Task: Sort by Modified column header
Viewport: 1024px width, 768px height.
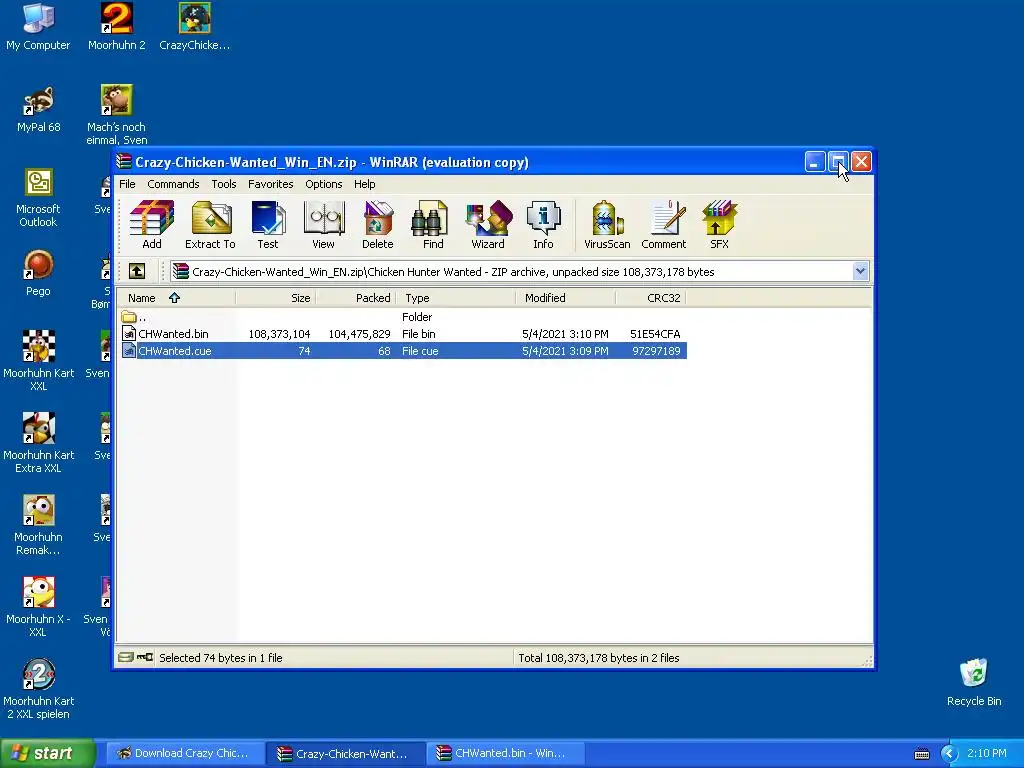Action: (566, 298)
